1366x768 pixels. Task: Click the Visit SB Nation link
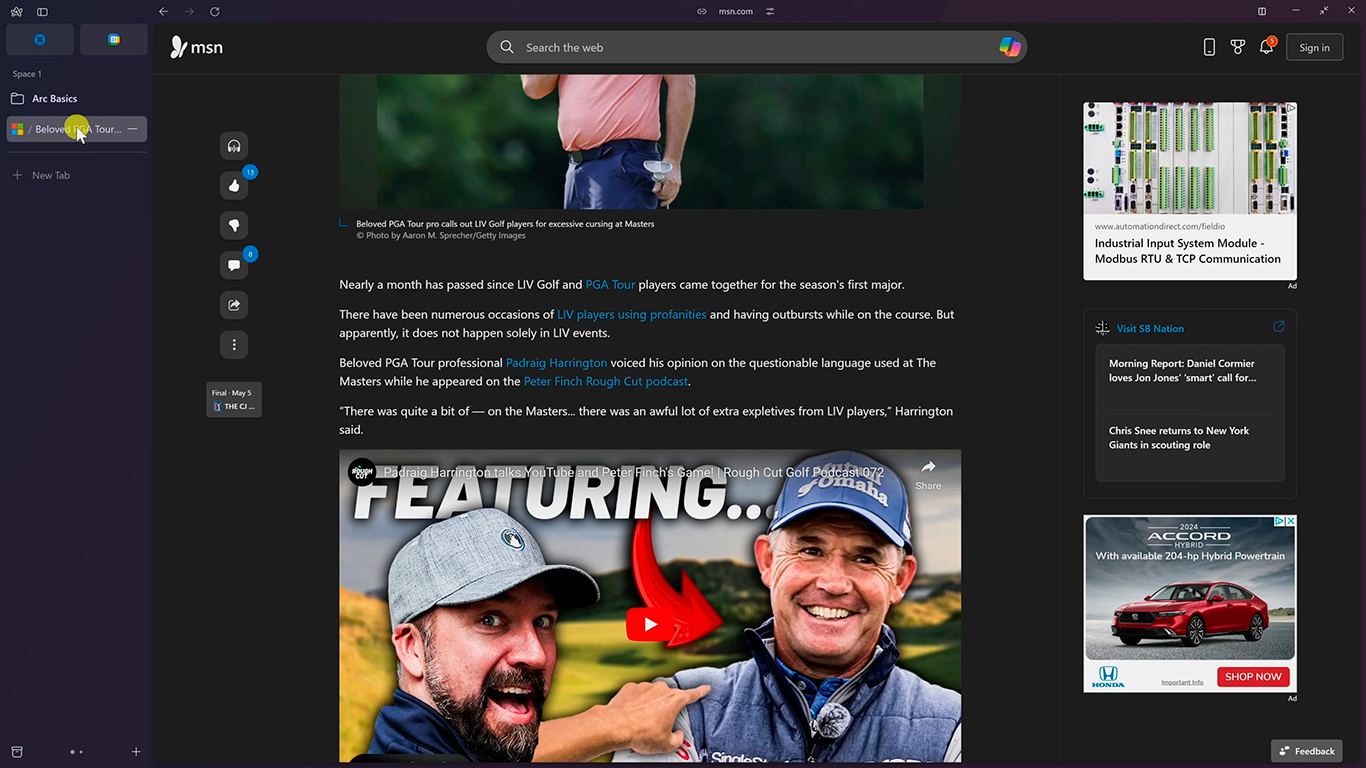point(1150,328)
